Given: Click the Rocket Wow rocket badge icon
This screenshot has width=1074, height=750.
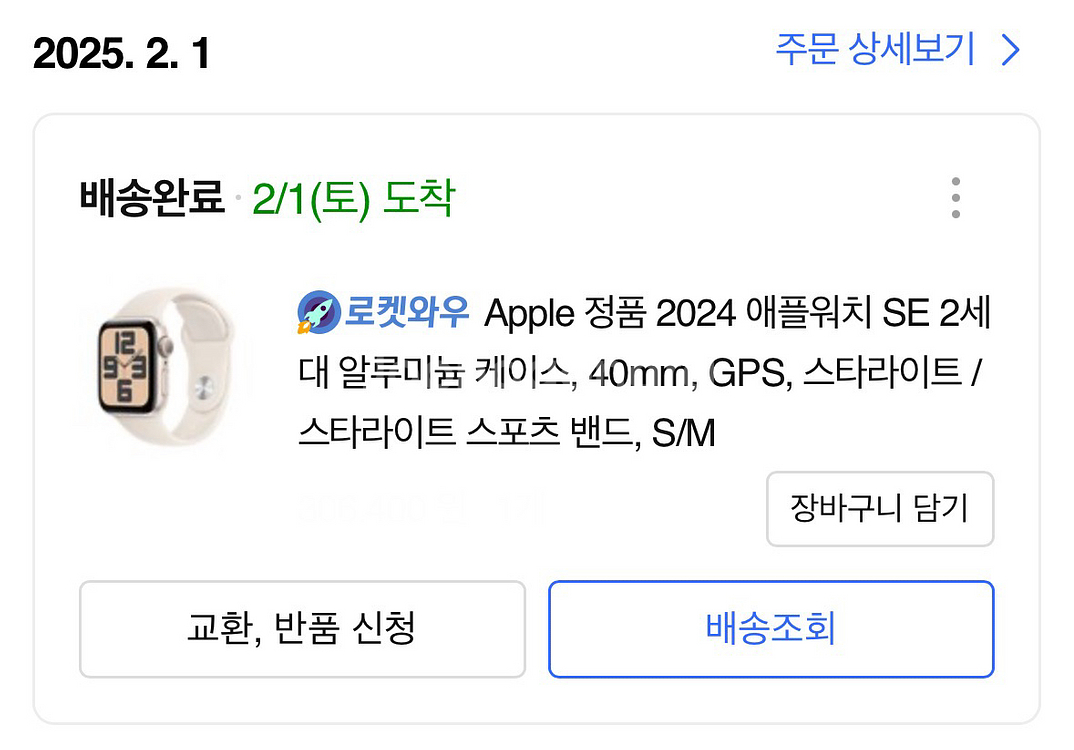Looking at the screenshot, I should pos(318,313).
